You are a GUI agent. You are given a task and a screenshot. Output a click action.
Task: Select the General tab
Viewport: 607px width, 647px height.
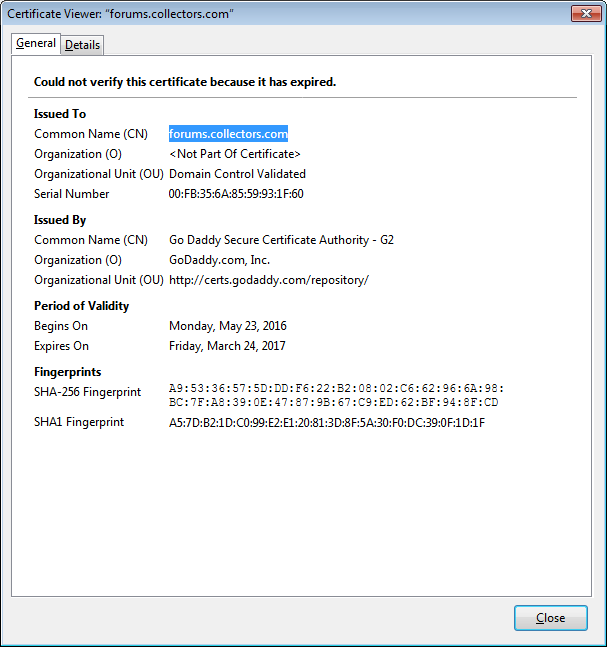pyautogui.click(x=36, y=43)
